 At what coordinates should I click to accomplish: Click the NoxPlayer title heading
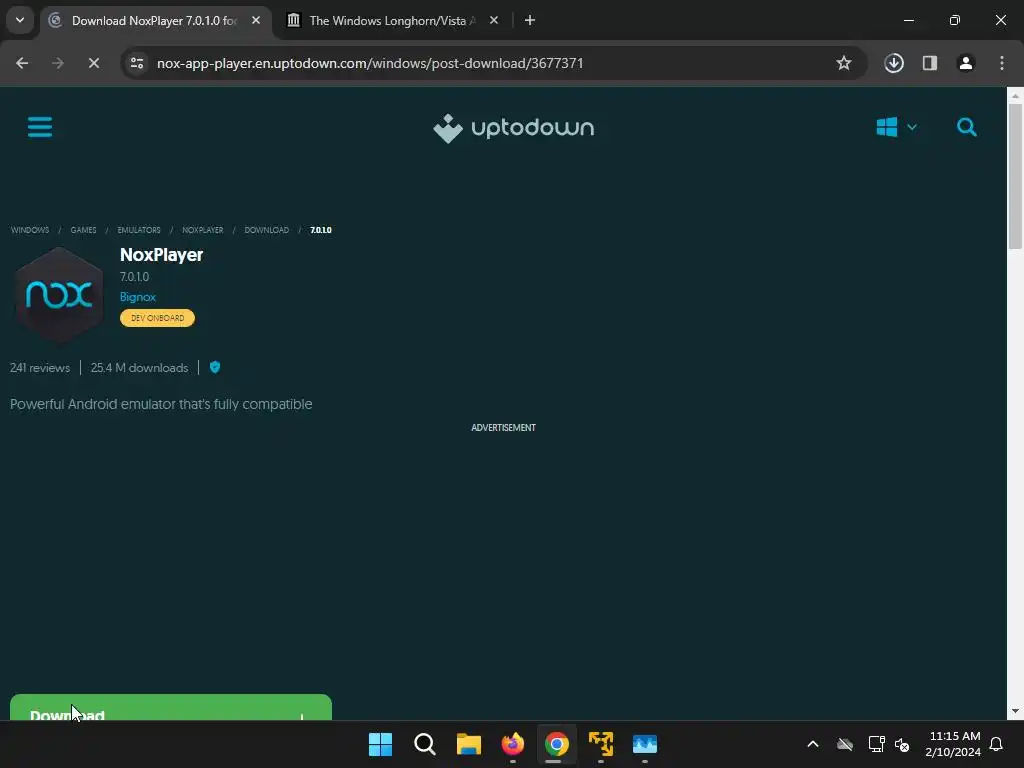161,255
